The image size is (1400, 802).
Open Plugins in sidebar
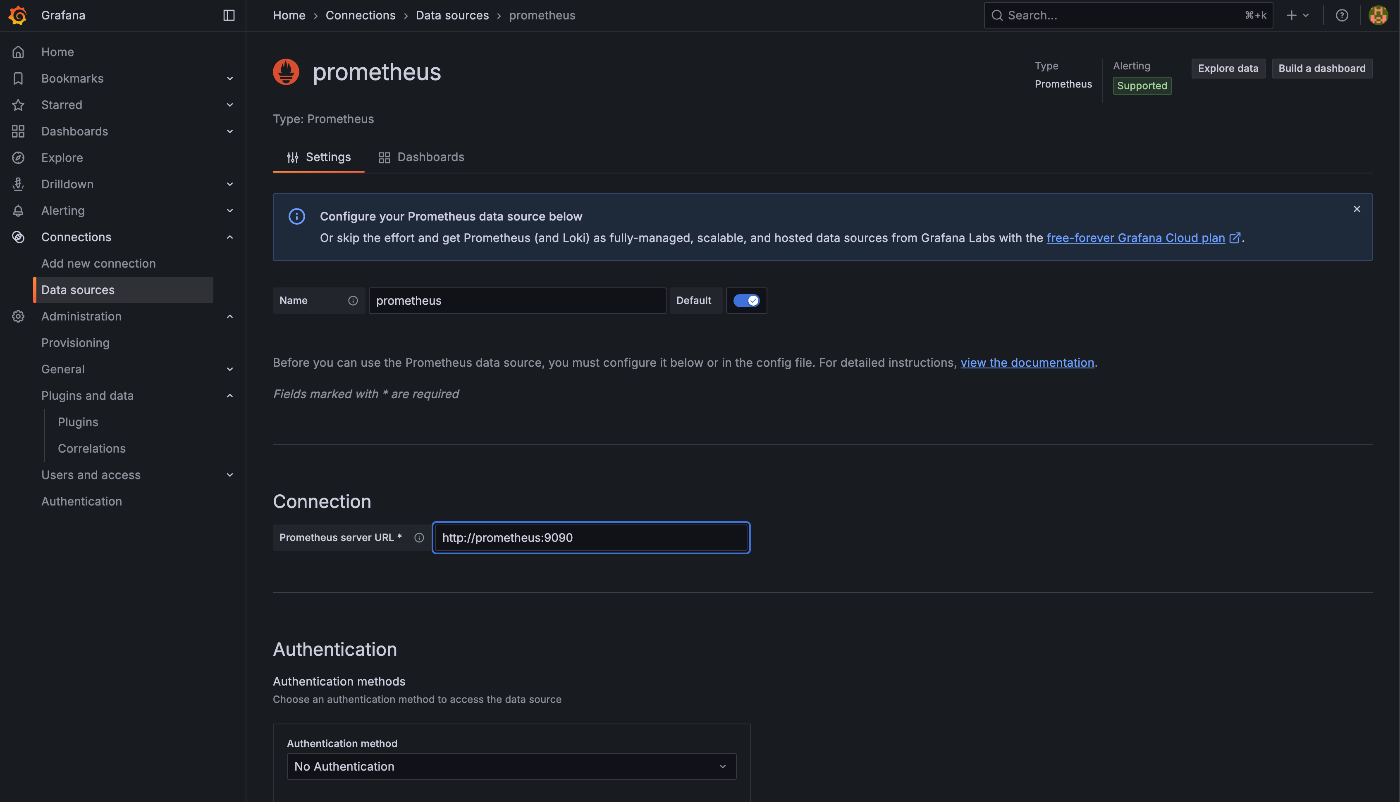click(78, 422)
